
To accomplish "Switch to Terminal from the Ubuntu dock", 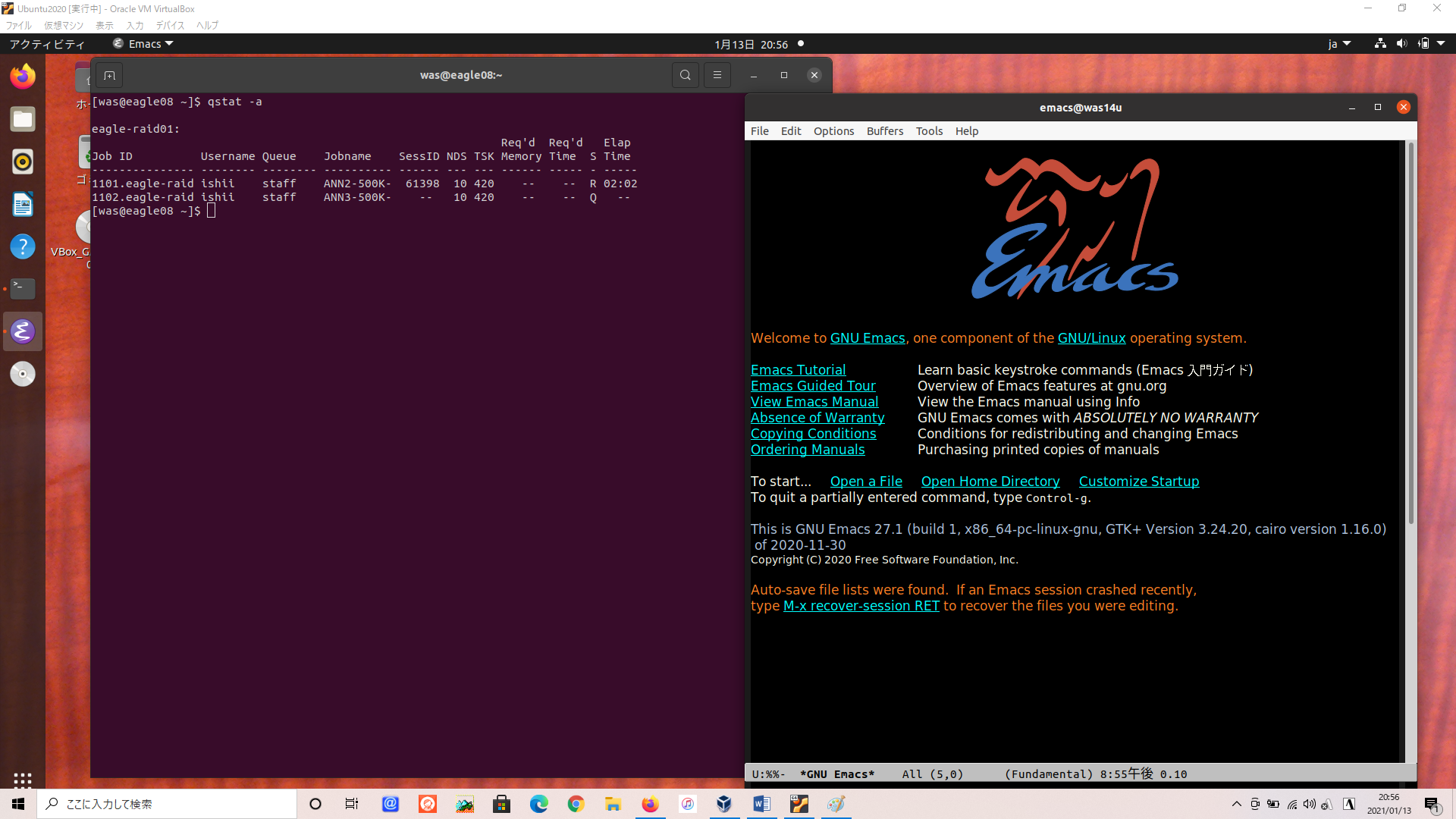I will point(23,289).
